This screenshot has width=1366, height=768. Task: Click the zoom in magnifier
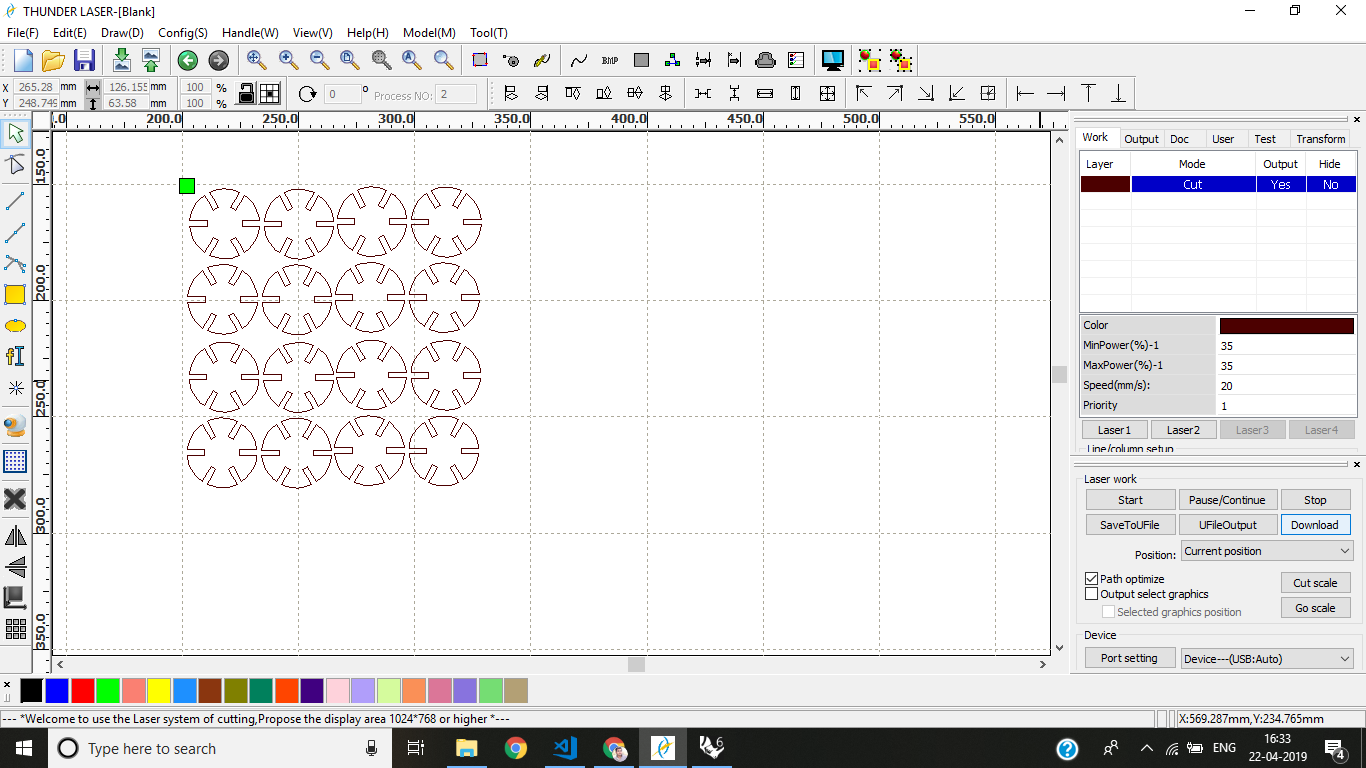[x=288, y=60]
